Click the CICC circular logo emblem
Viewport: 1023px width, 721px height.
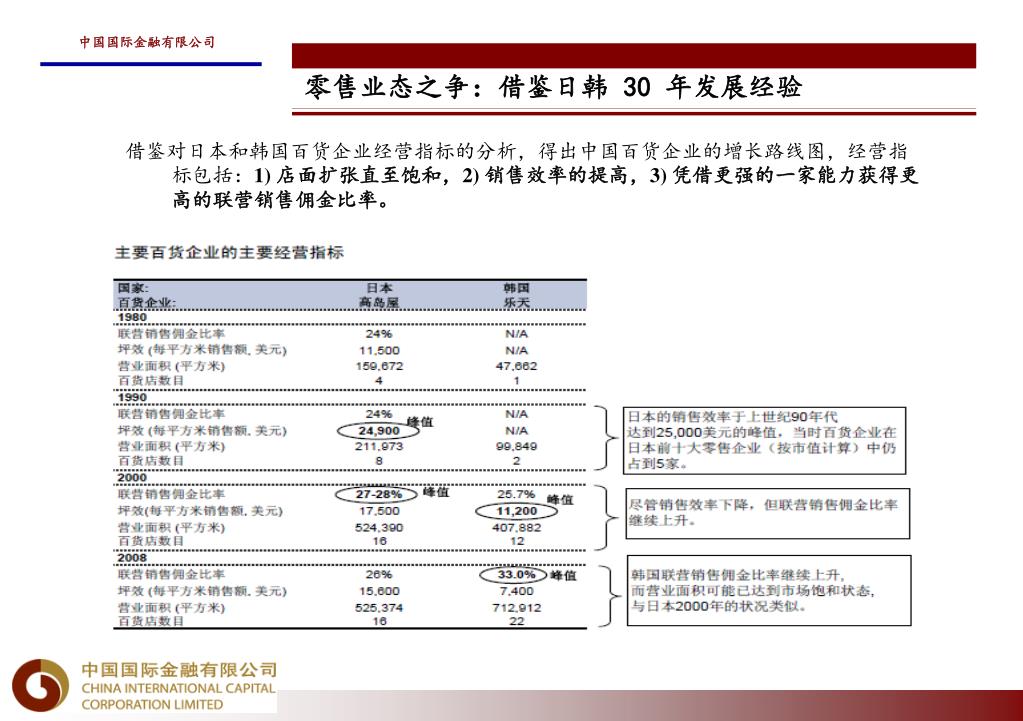coord(40,685)
